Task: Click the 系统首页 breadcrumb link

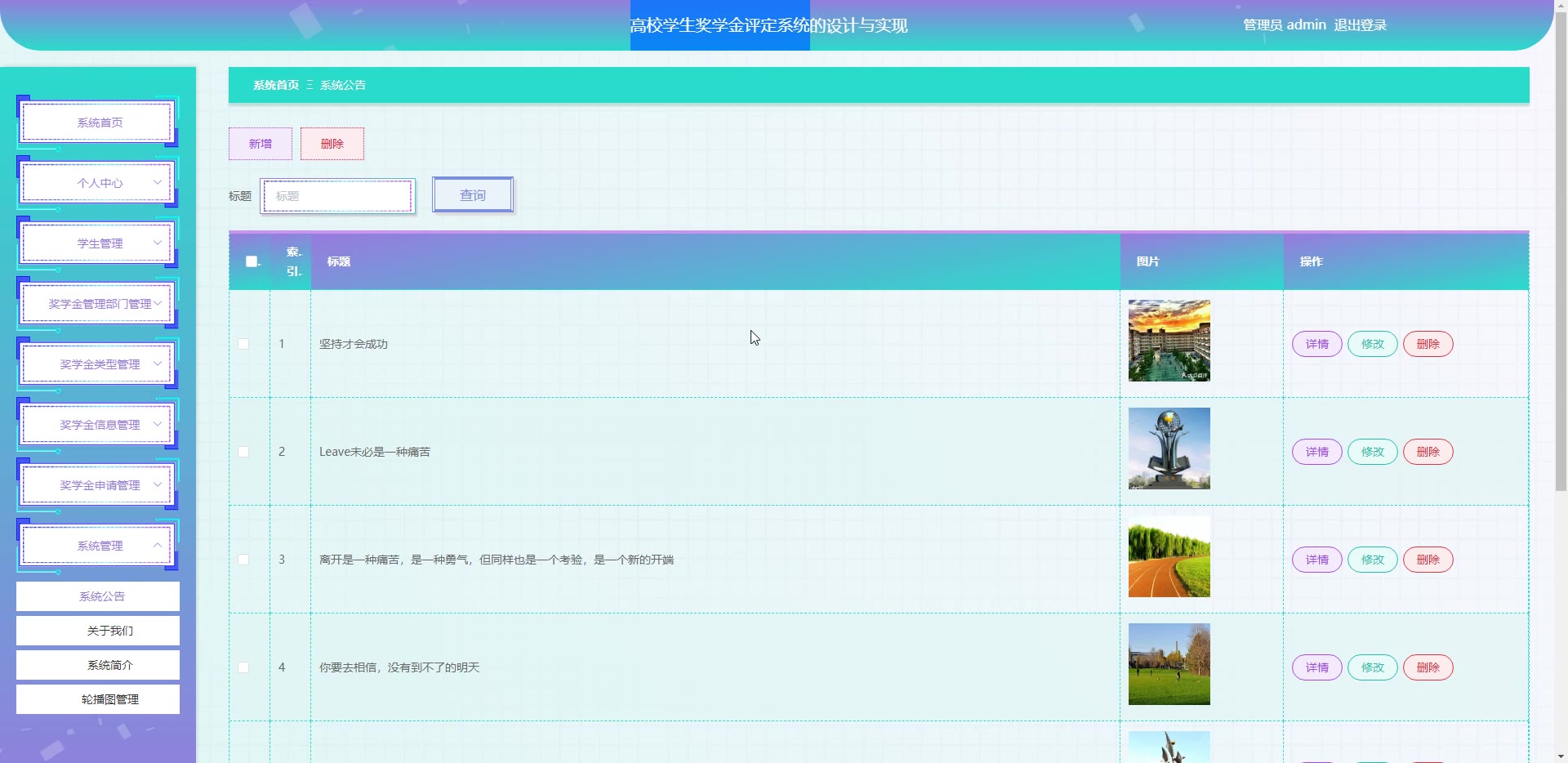Action: pos(276,85)
